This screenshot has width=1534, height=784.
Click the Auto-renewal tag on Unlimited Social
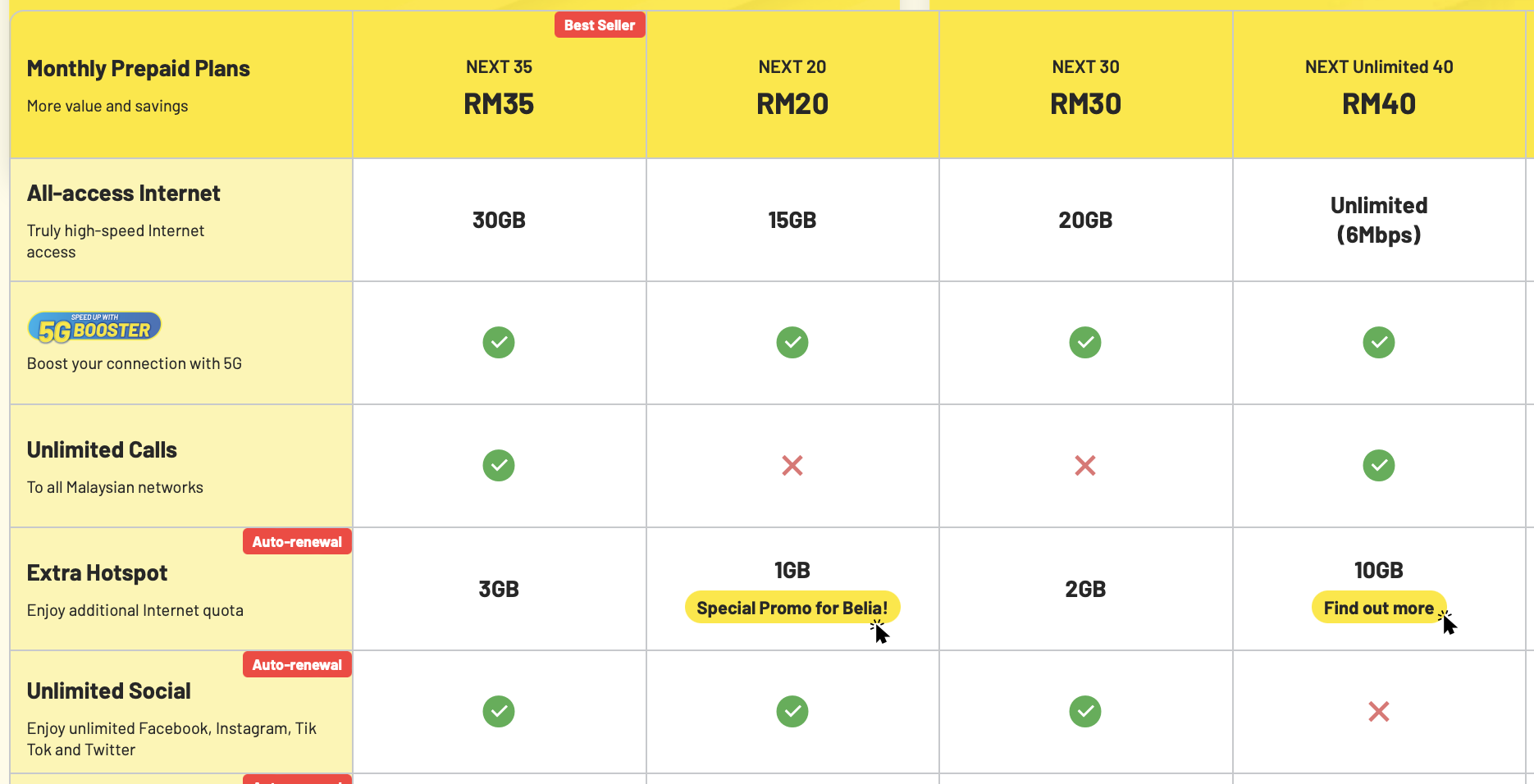(x=297, y=665)
